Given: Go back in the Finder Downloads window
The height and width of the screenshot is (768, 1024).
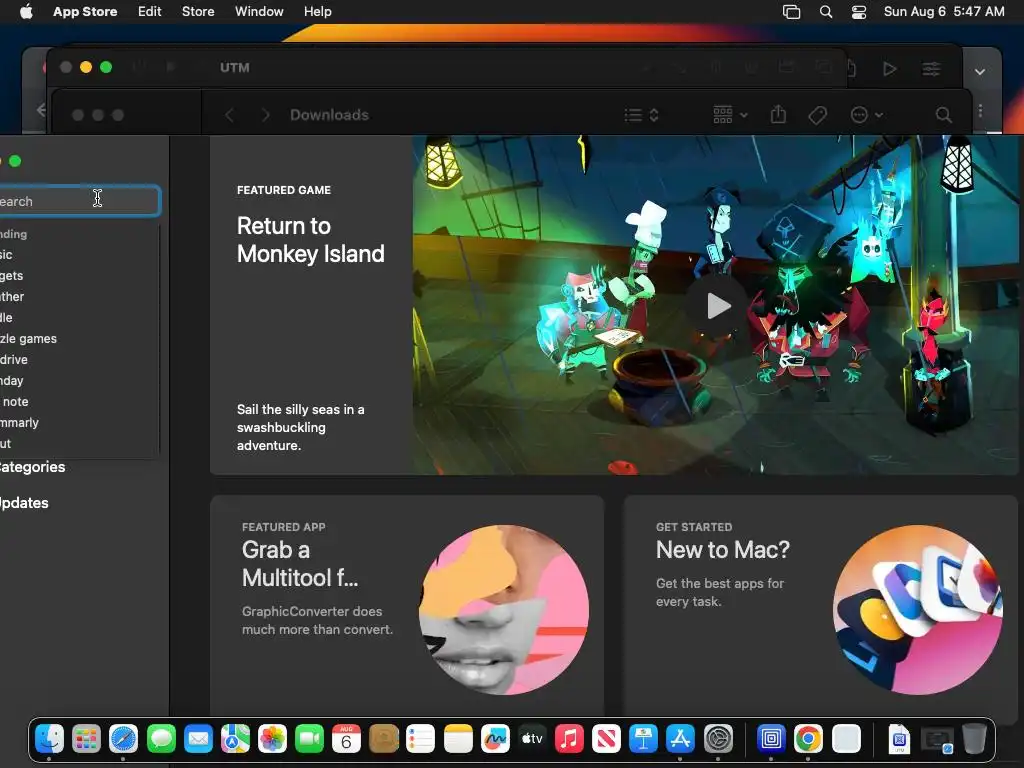Looking at the screenshot, I should (229, 115).
